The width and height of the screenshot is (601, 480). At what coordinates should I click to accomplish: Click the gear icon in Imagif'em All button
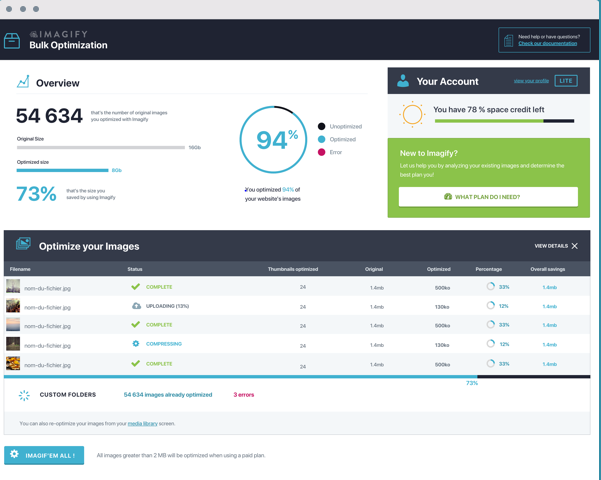(x=14, y=454)
